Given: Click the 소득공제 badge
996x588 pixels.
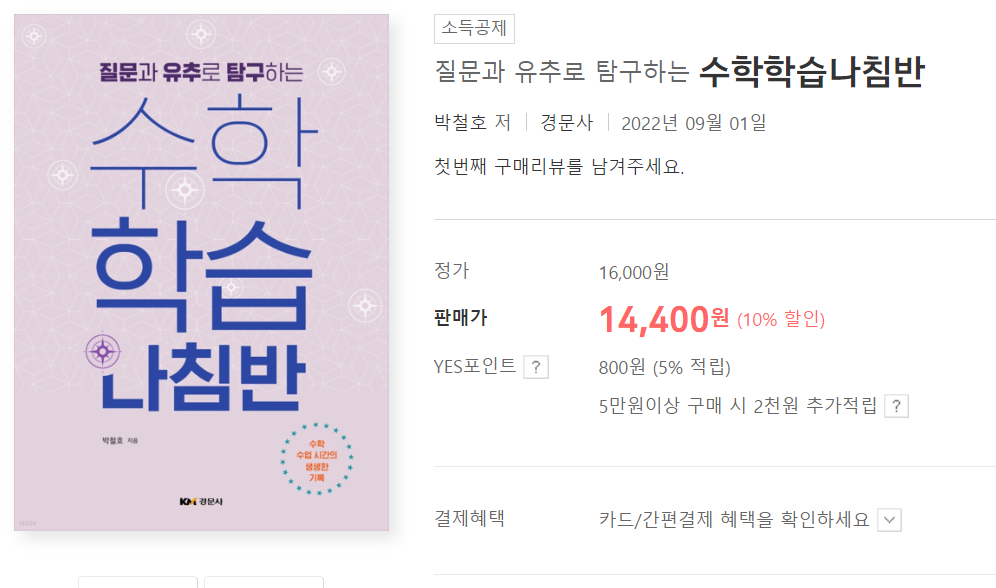Looking at the screenshot, I should [x=474, y=29].
